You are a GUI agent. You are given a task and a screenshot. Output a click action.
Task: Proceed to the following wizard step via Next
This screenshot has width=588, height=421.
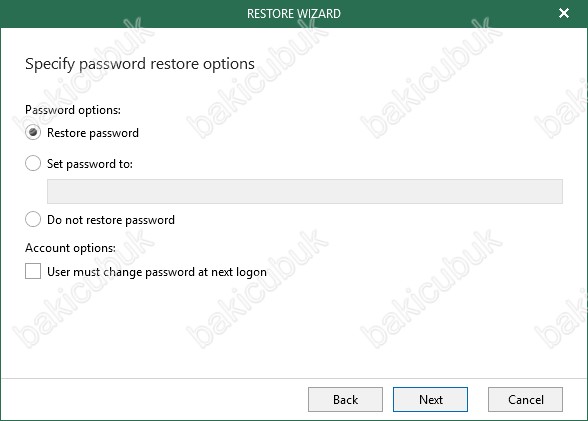430,400
